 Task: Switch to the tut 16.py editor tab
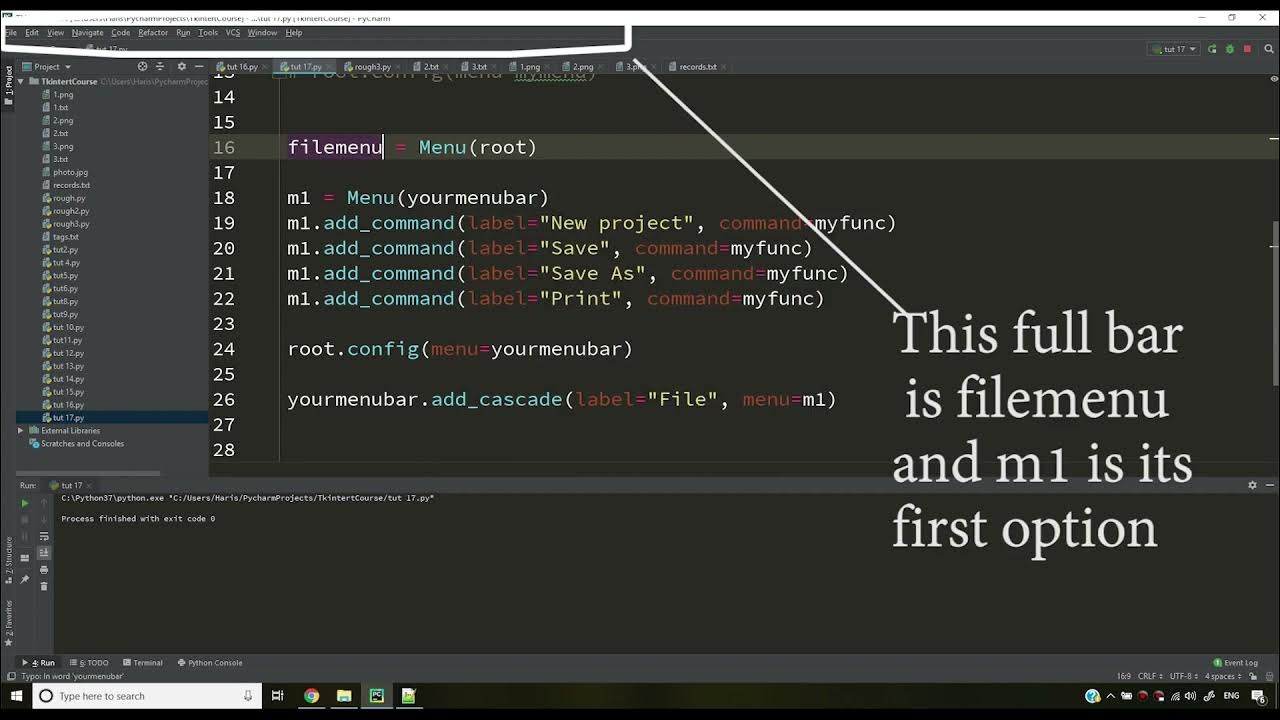point(241,67)
